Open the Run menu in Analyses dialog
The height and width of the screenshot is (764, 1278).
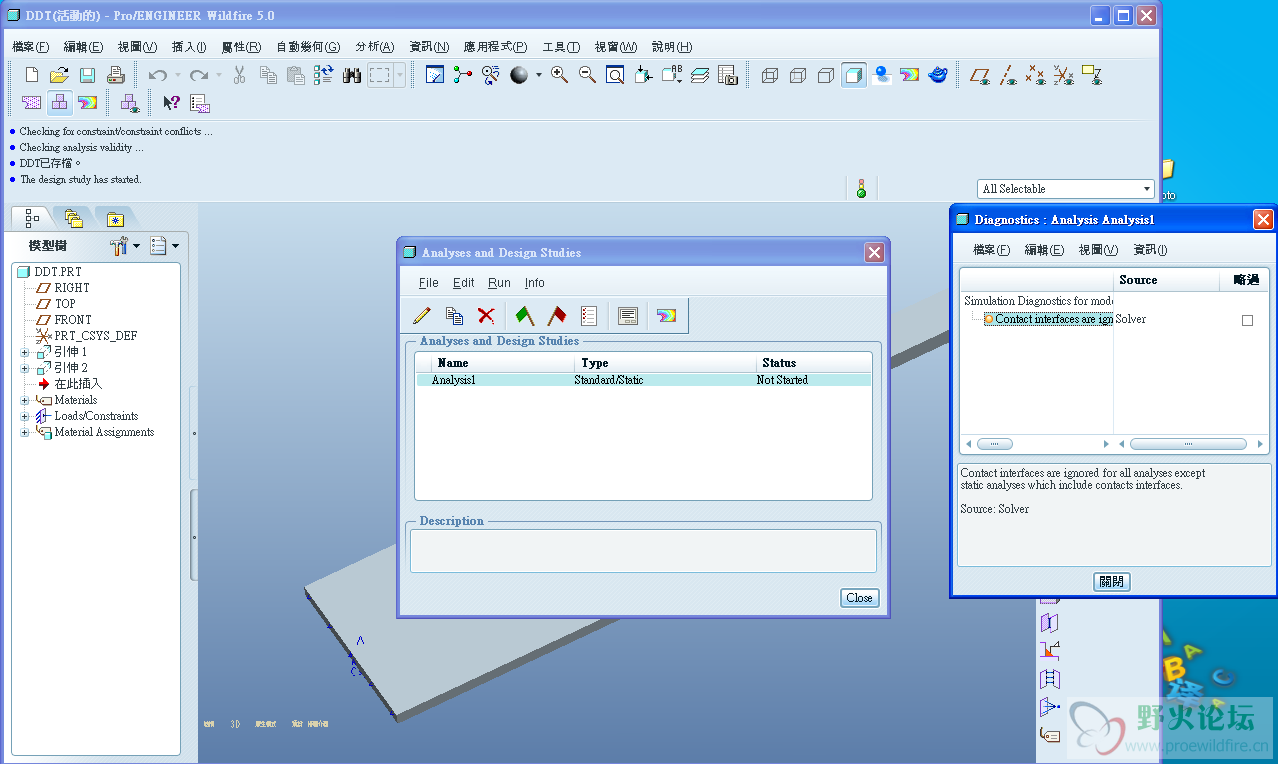[x=499, y=283]
